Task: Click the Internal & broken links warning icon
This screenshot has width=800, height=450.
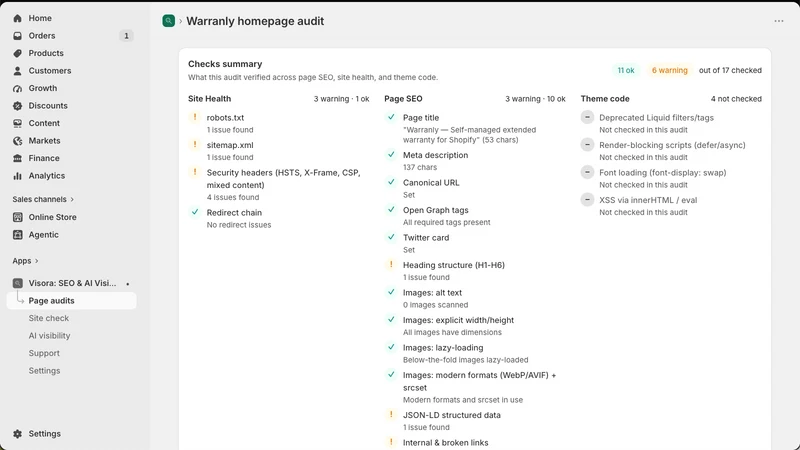Action: click(x=391, y=442)
